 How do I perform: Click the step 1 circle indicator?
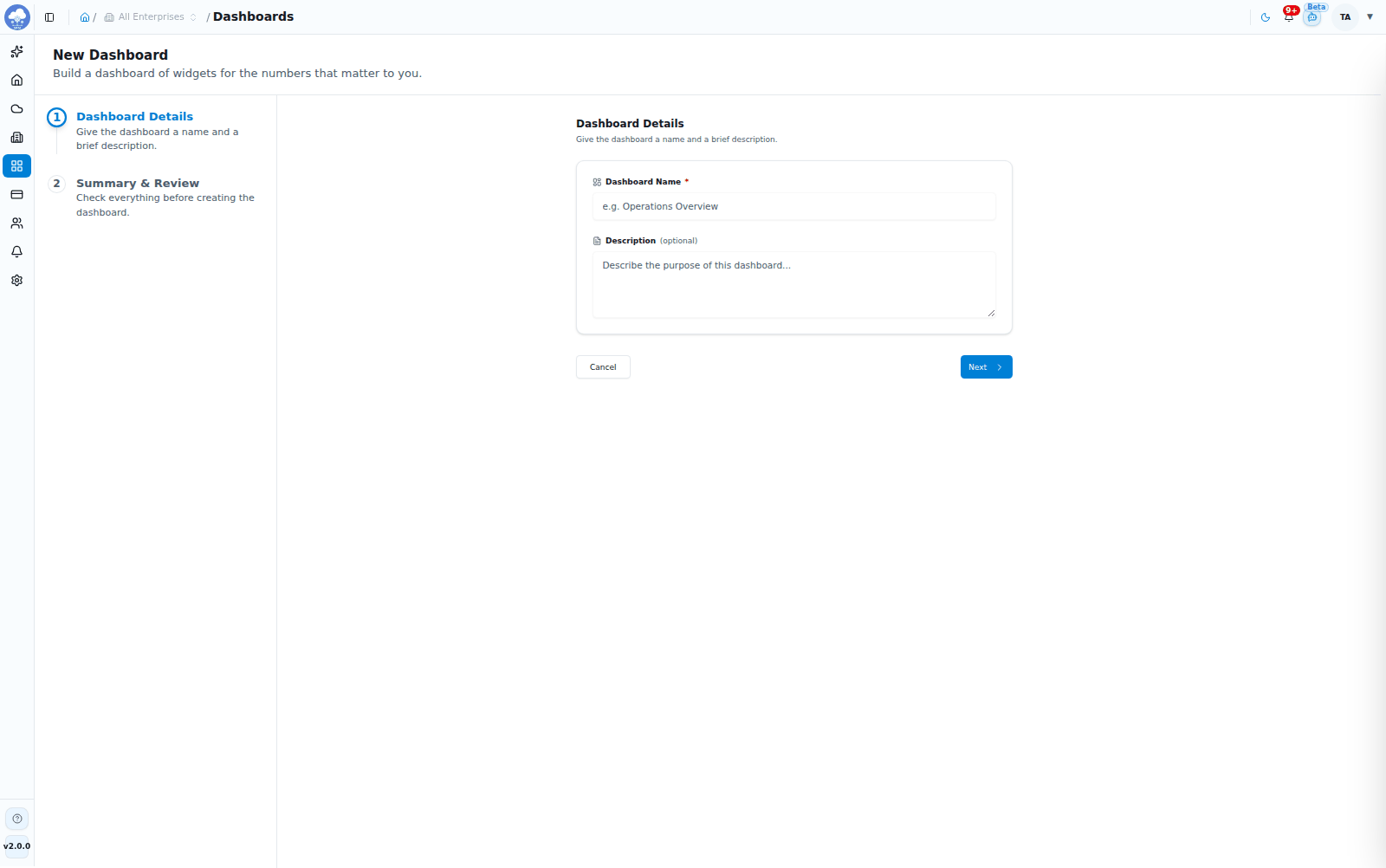coord(57,118)
